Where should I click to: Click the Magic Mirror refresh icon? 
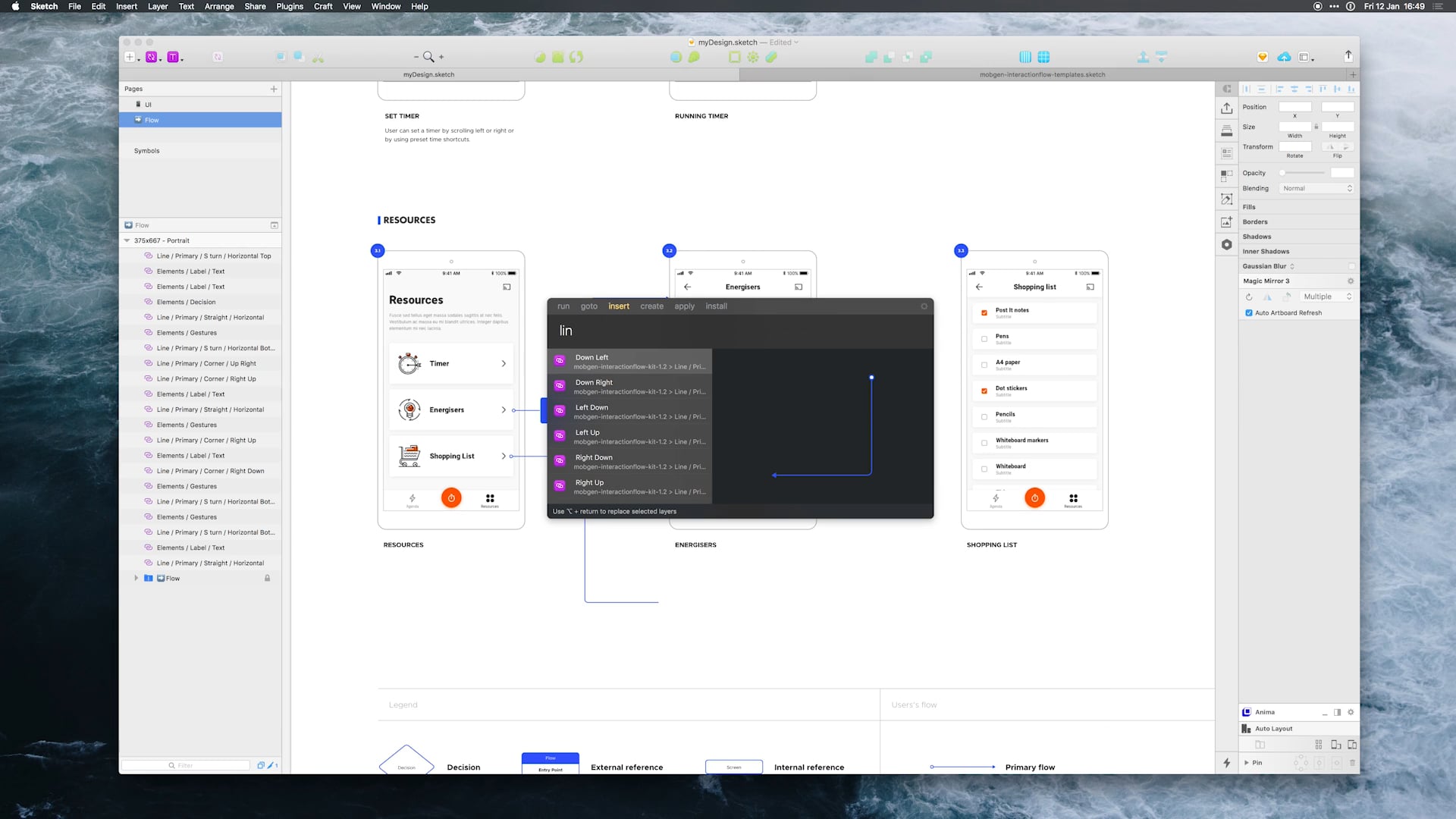(1249, 297)
